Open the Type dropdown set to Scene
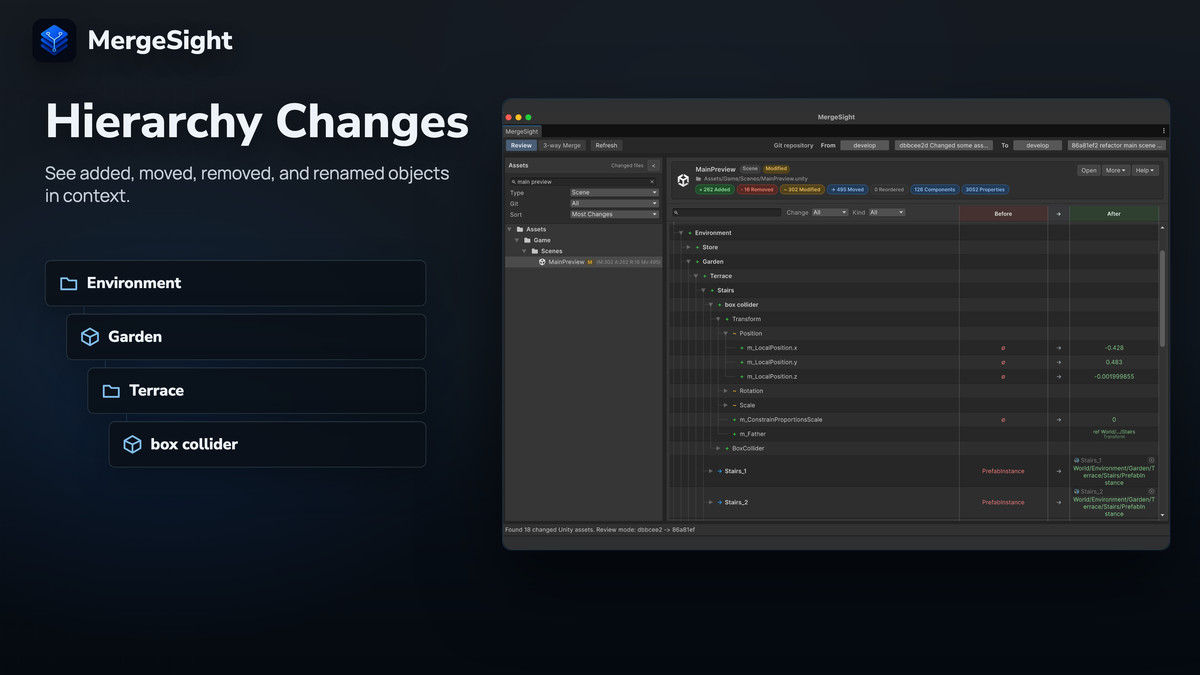The height and width of the screenshot is (675, 1200). (x=614, y=192)
